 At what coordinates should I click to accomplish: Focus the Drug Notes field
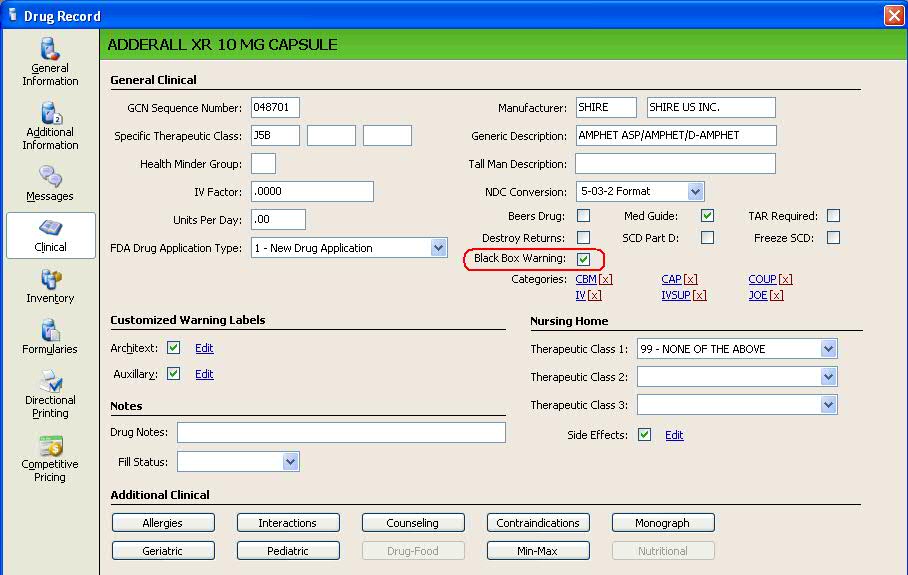click(341, 432)
